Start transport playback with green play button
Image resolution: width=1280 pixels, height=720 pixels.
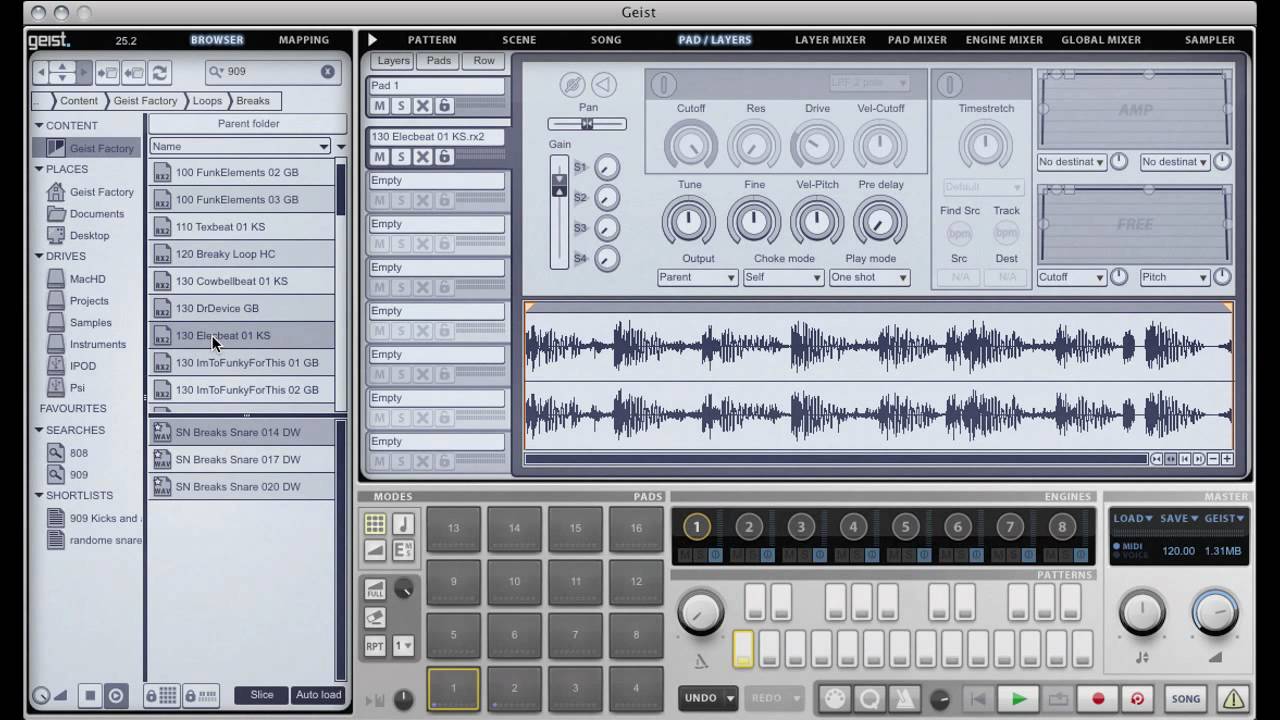coord(1019,699)
